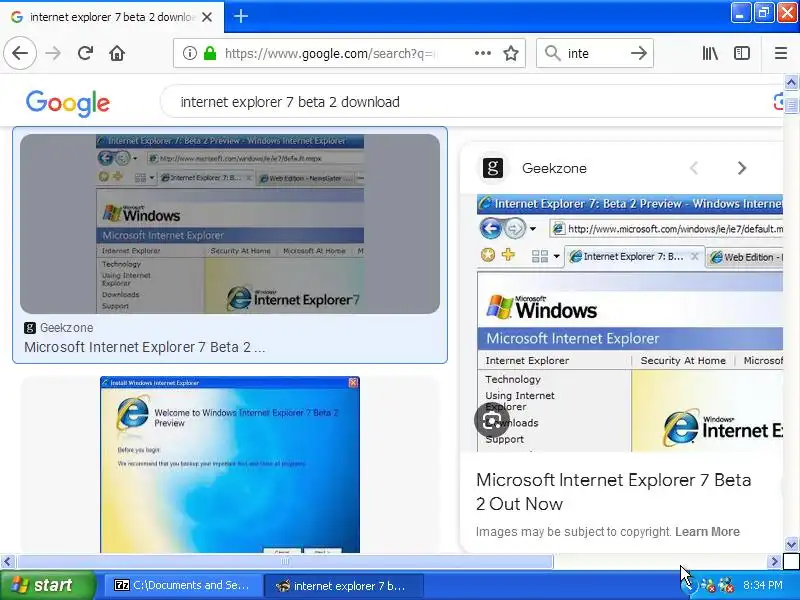Screen dimensions: 800x600
Task: Reload the current page
Action: click(x=85, y=53)
